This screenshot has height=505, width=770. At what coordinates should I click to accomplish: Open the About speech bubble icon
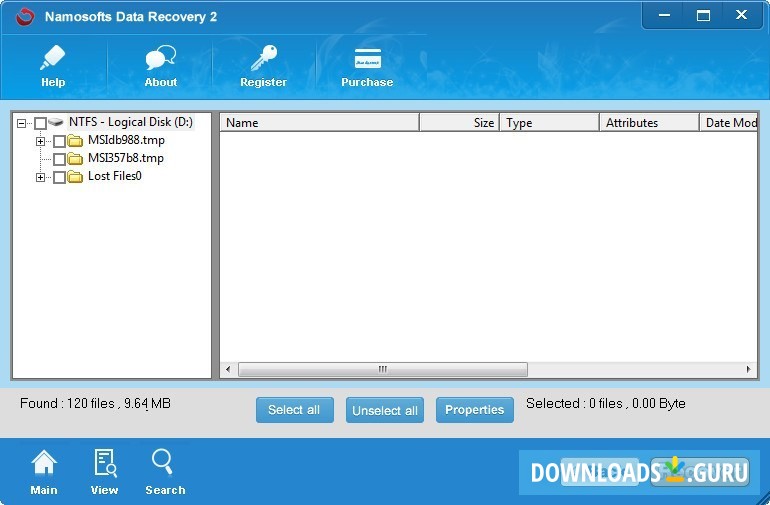(161, 58)
